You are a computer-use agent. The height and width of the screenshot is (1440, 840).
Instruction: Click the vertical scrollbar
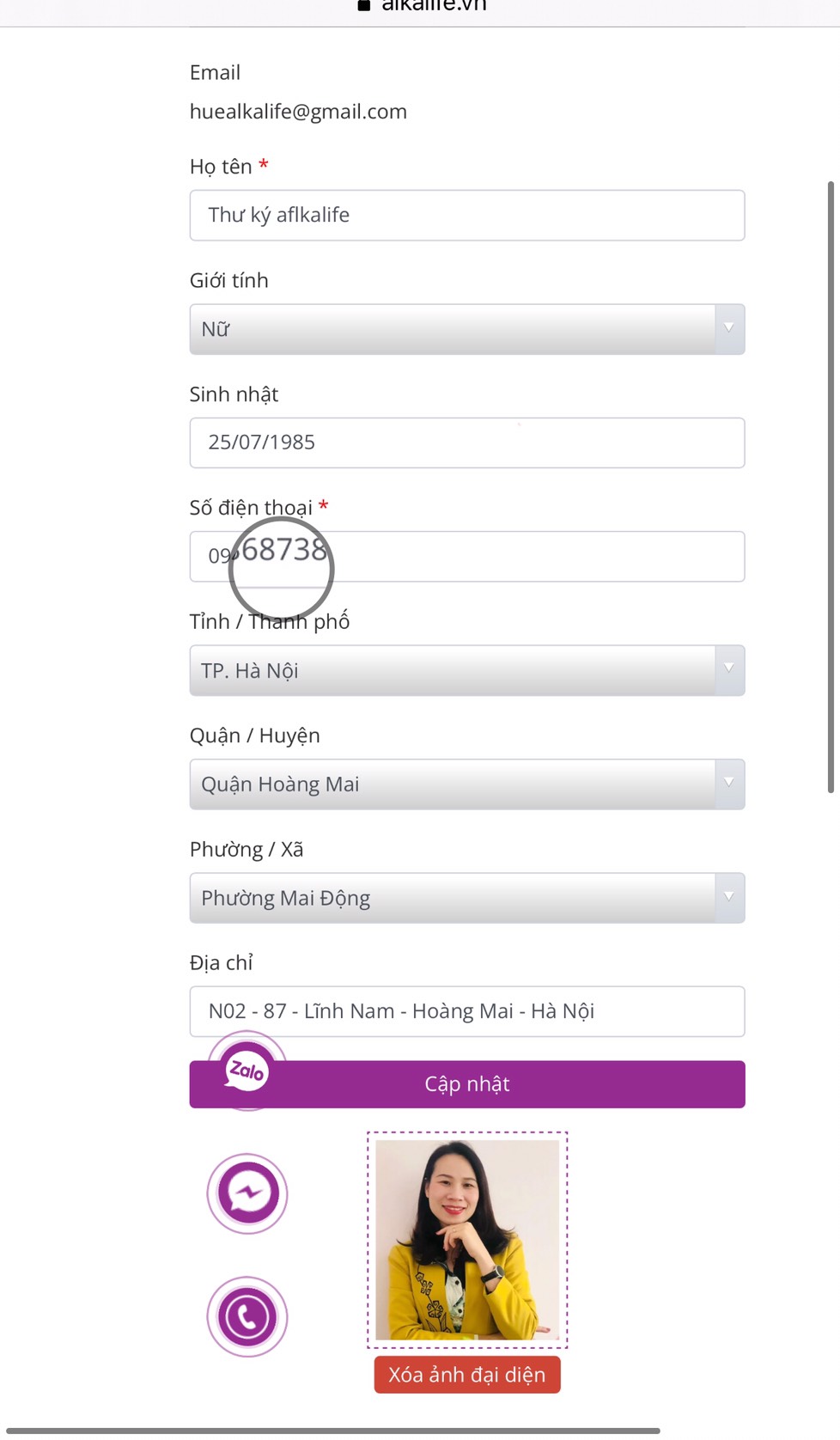click(x=831, y=486)
